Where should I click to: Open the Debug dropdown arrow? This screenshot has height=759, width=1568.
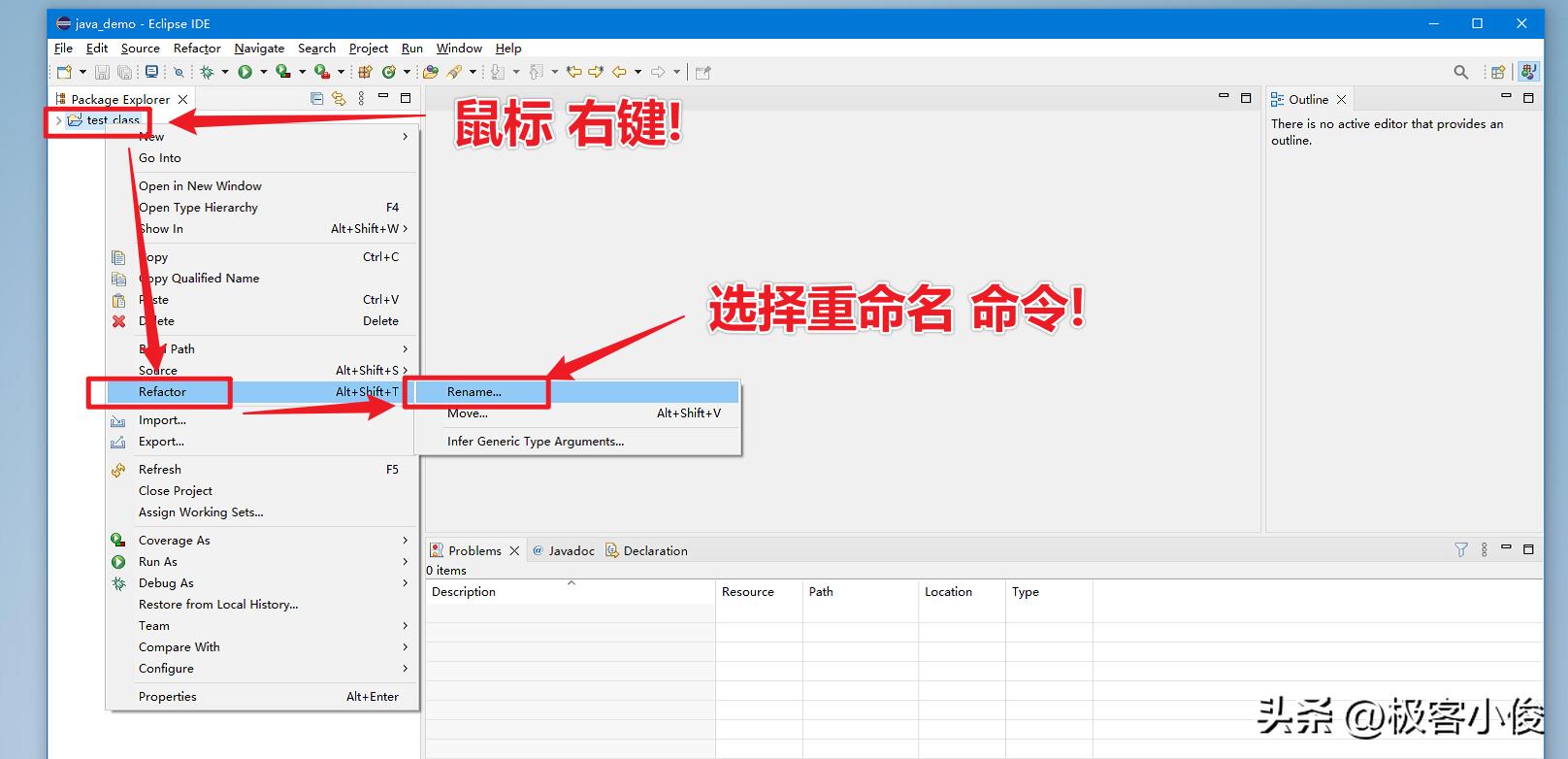click(225, 72)
